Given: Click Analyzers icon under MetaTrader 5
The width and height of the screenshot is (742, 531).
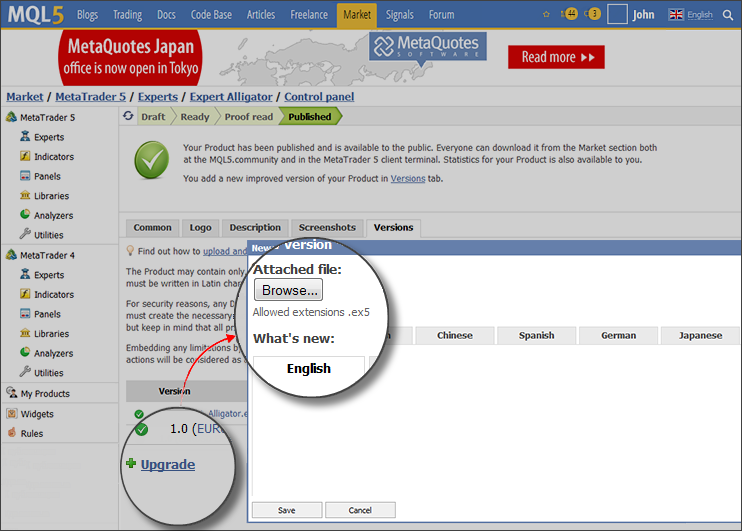Looking at the screenshot, I should tap(25, 214).
